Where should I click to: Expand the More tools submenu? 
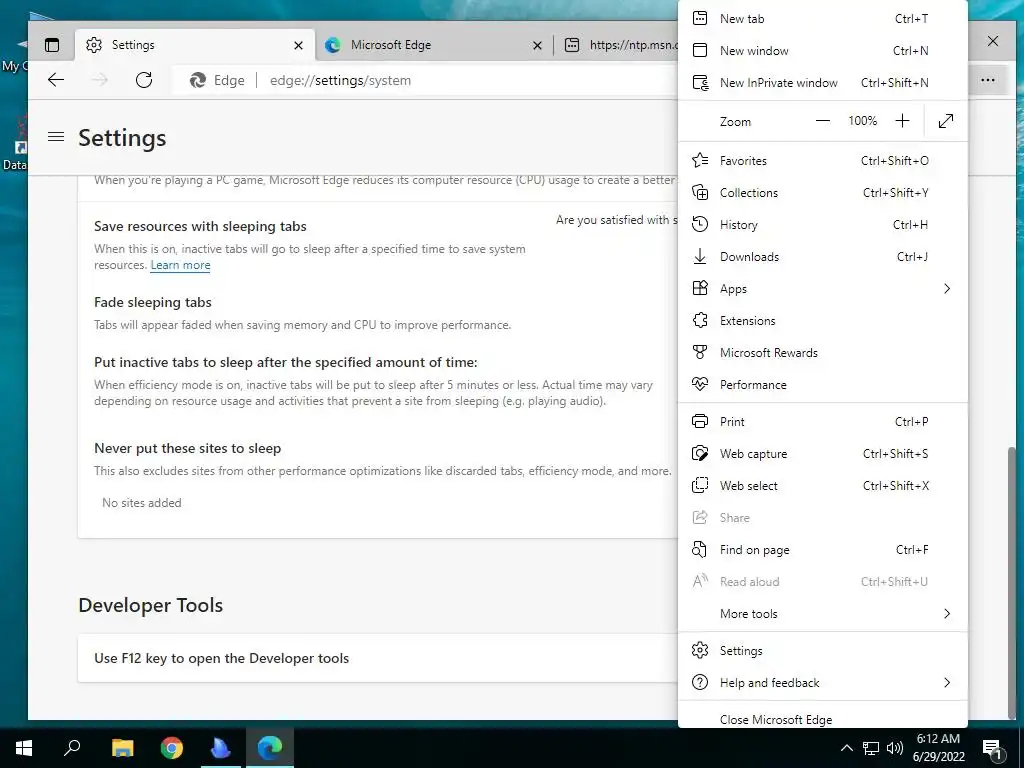(x=823, y=614)
